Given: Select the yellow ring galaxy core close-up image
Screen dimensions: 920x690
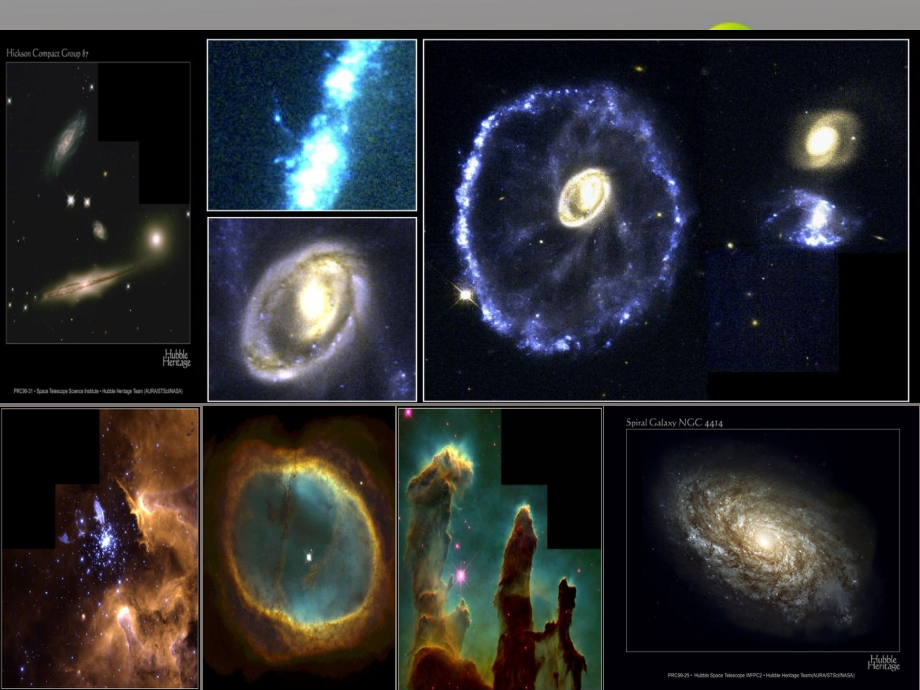Looking at the screenshot, I should point(312,309).
